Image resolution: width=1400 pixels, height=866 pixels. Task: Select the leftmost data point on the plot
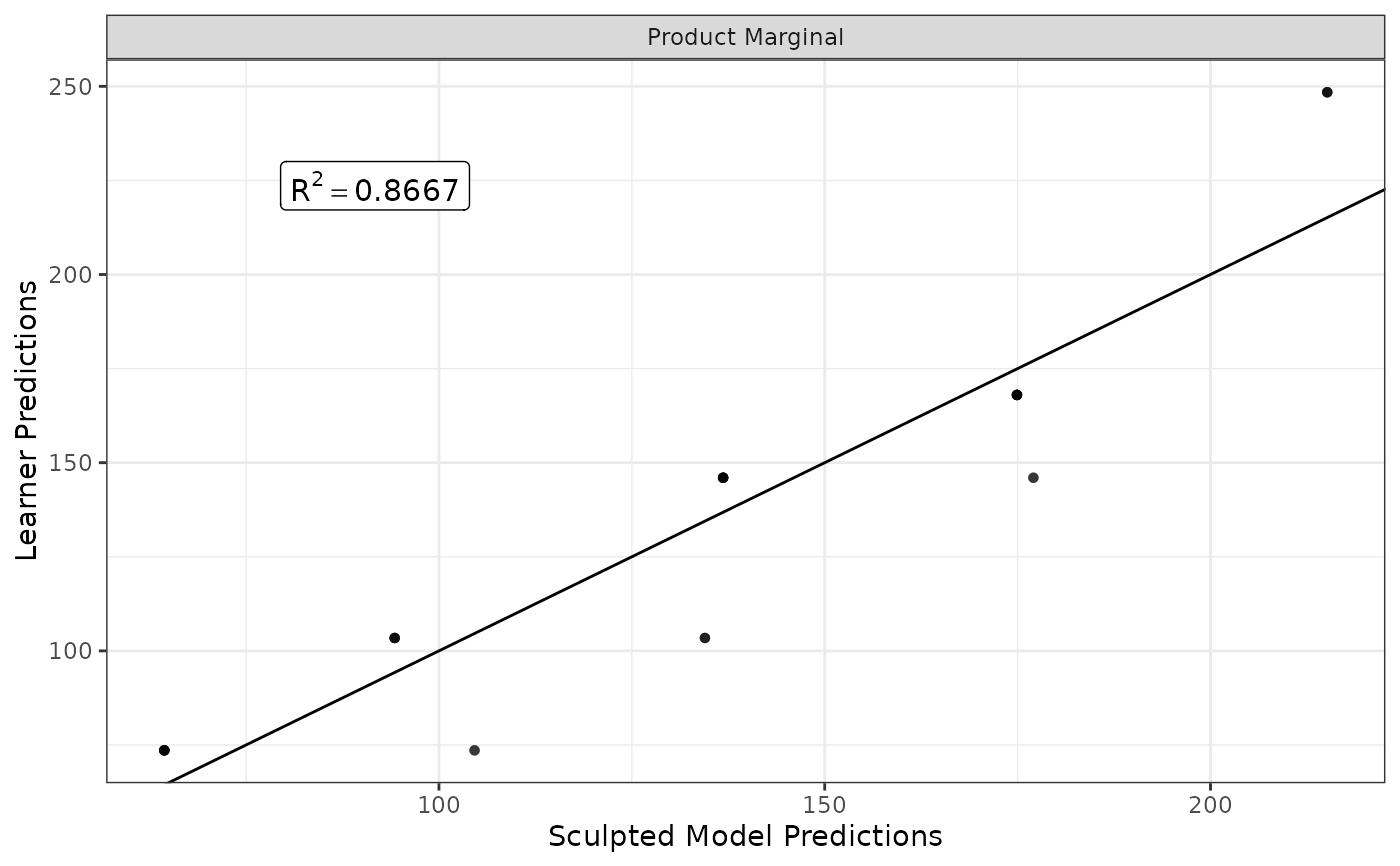click(x=164, y=750)
